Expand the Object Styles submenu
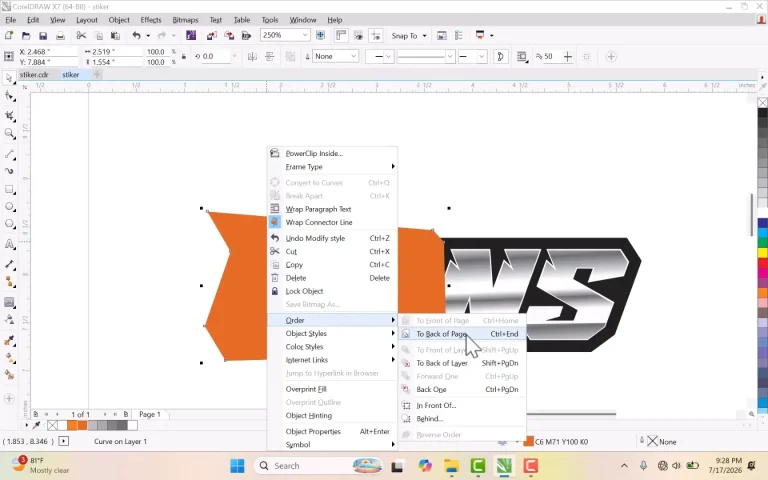The width and height of the screenshot is (768, 480). coord(332,333)
